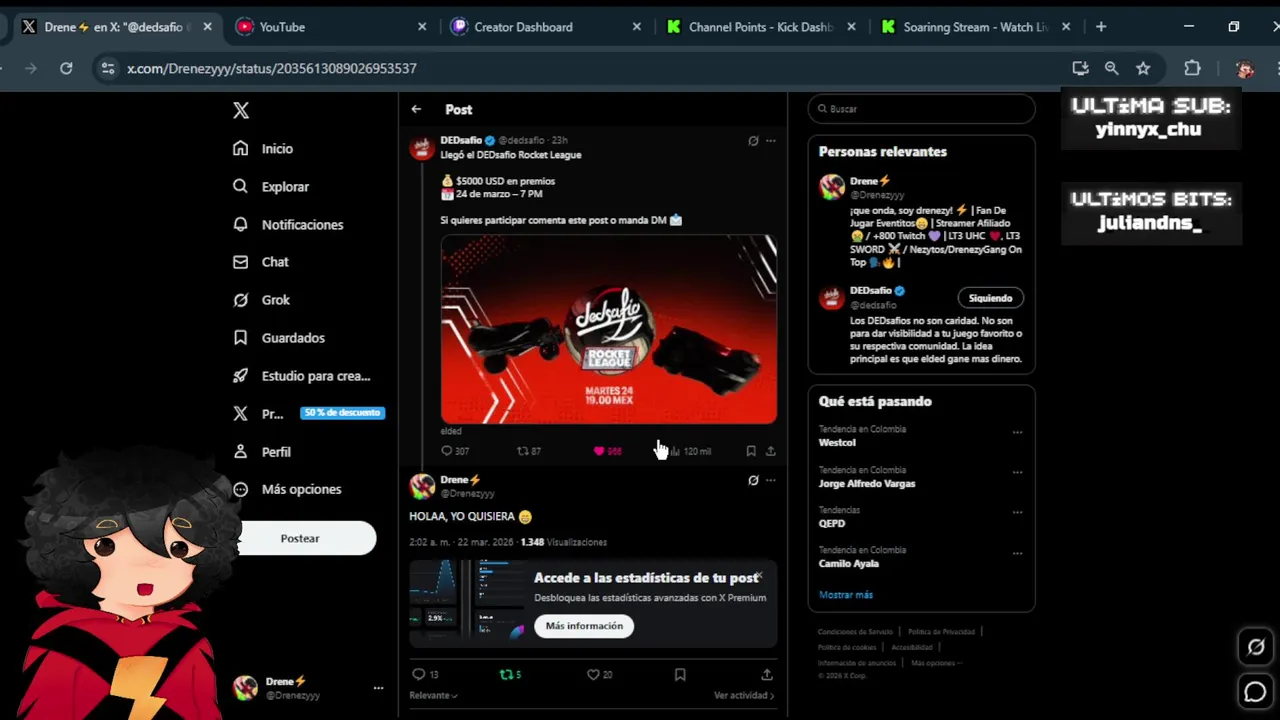The image size is (1280, 720).
Task: Click Grok icon on DEDsafio post
Action: point(753,141)
